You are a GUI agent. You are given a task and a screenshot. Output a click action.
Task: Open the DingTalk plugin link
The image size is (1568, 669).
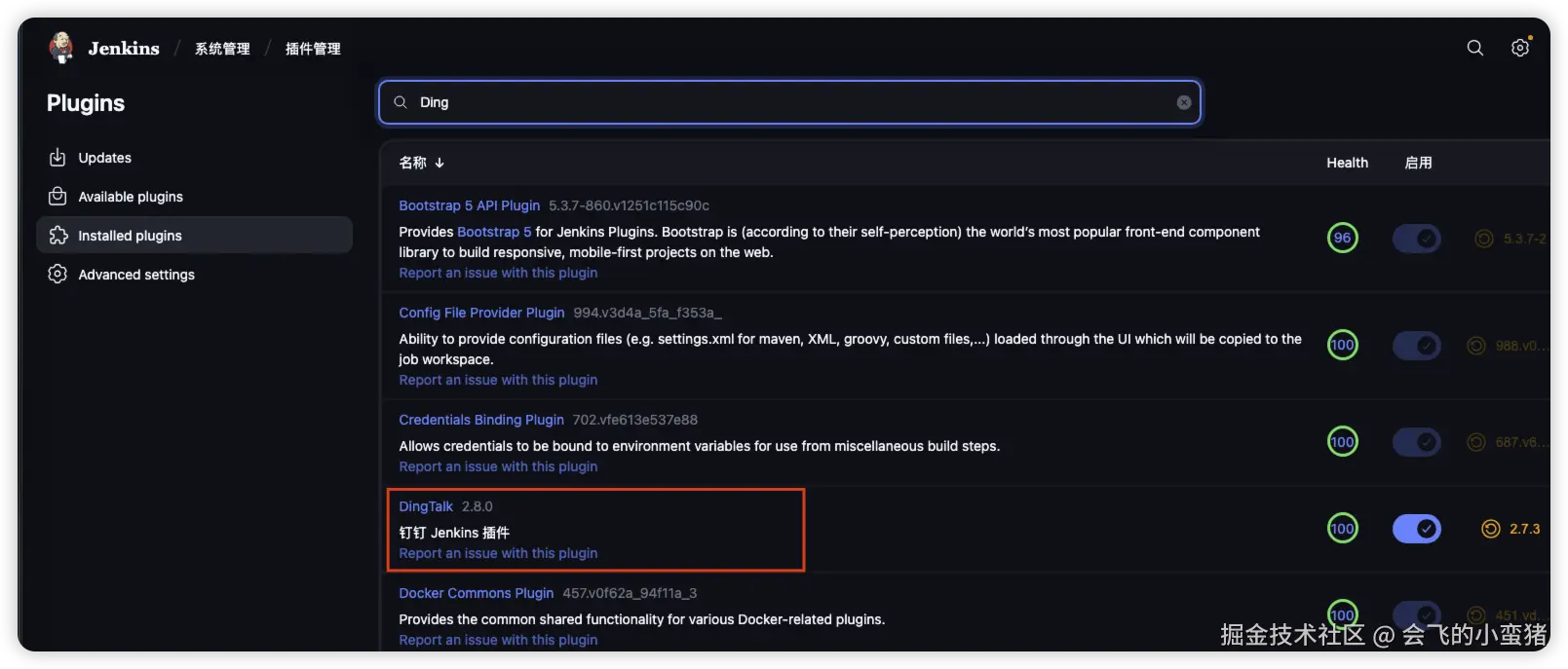(426, 506)
